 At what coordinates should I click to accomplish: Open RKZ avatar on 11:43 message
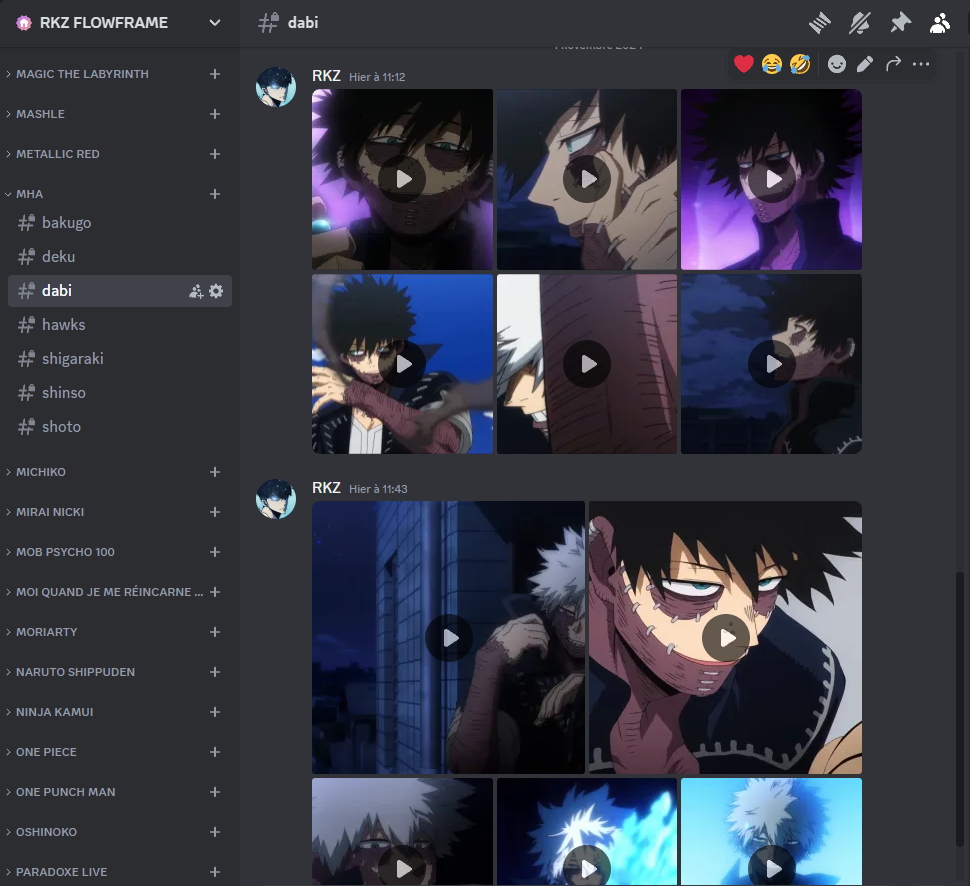[276, 499]
